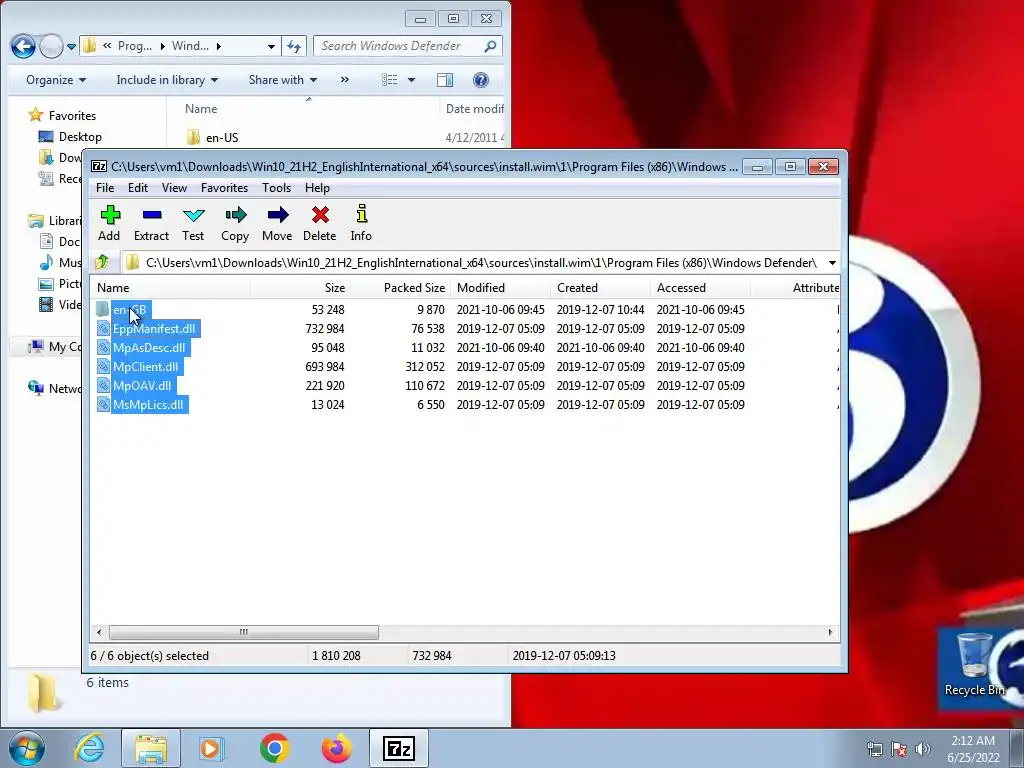Open the network tray icon
The height and width of the screenshot is (768, 1024).
click(875, 749)
